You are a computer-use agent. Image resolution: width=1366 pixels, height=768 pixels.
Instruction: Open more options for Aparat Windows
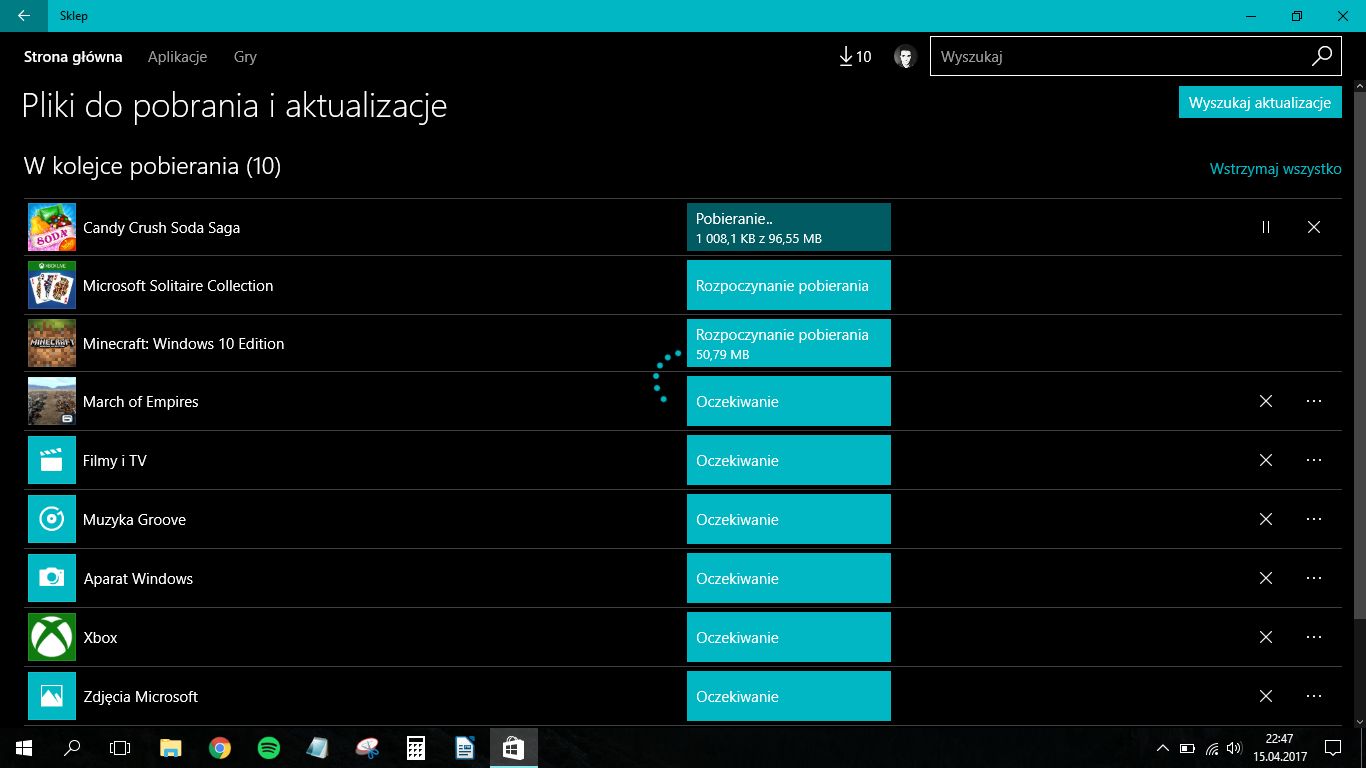pos(1314,578)
